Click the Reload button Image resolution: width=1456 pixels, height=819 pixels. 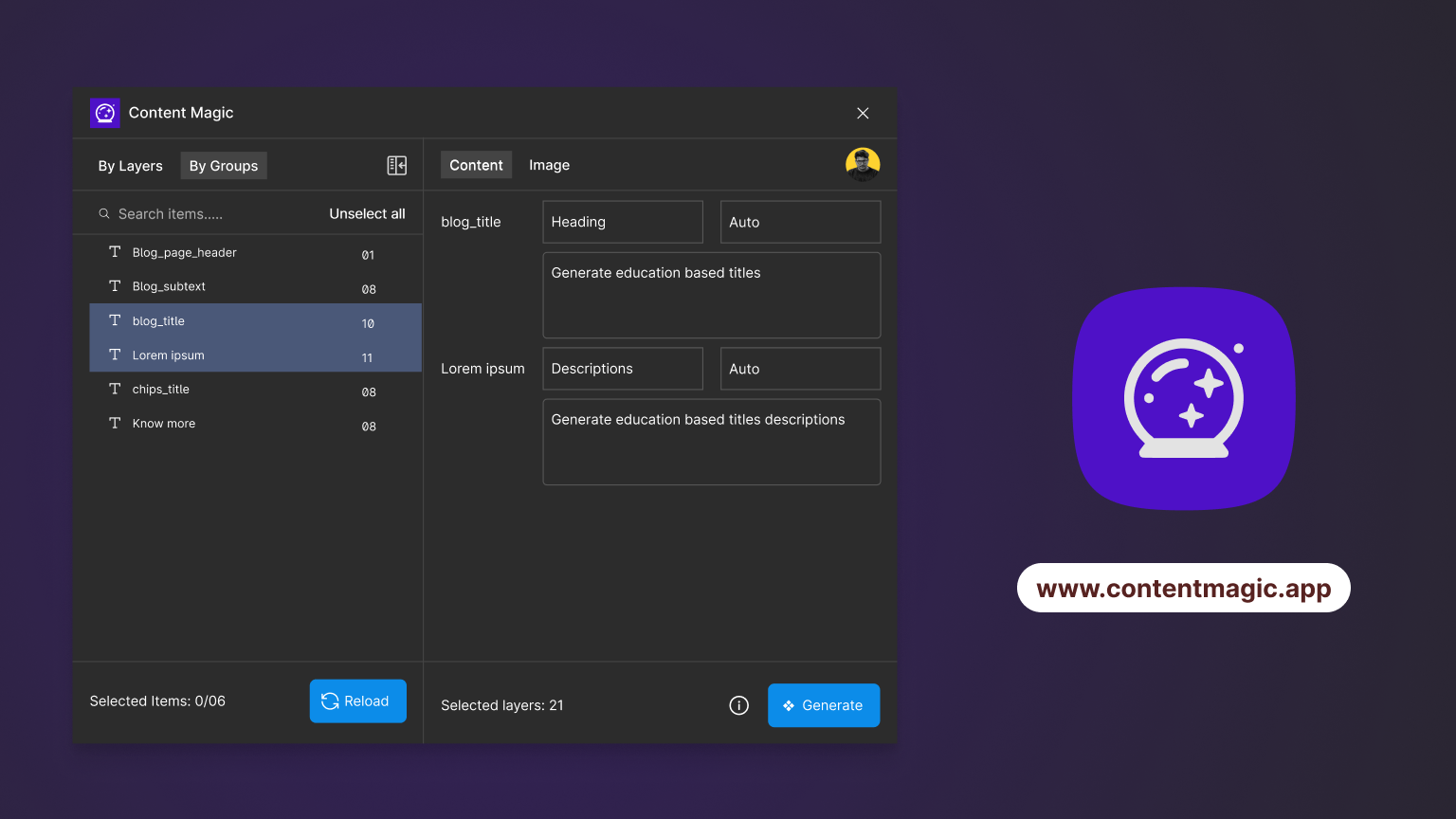click(x=358, y=701)
